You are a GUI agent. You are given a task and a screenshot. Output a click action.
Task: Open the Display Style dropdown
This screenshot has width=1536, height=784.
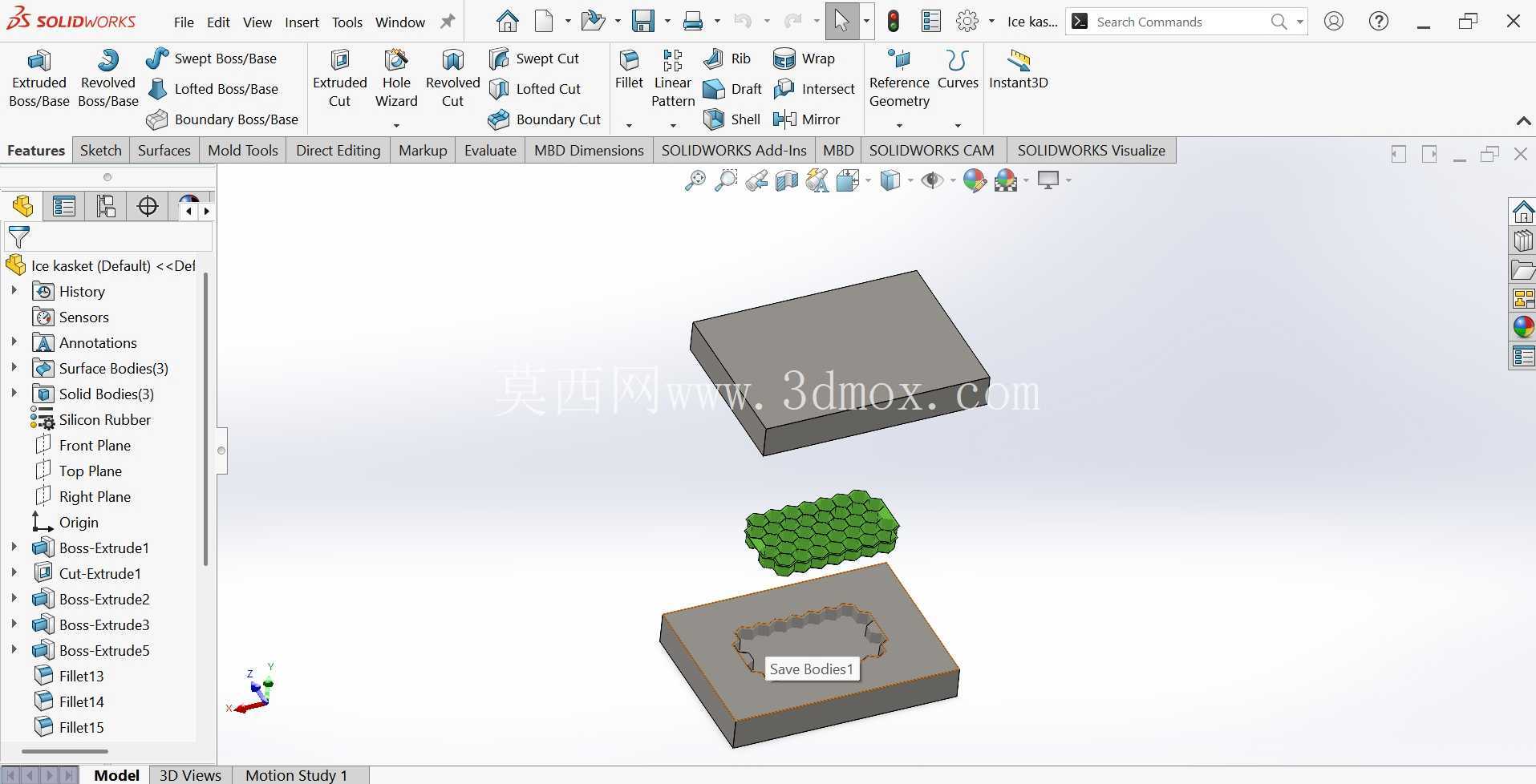pos(910,180)
